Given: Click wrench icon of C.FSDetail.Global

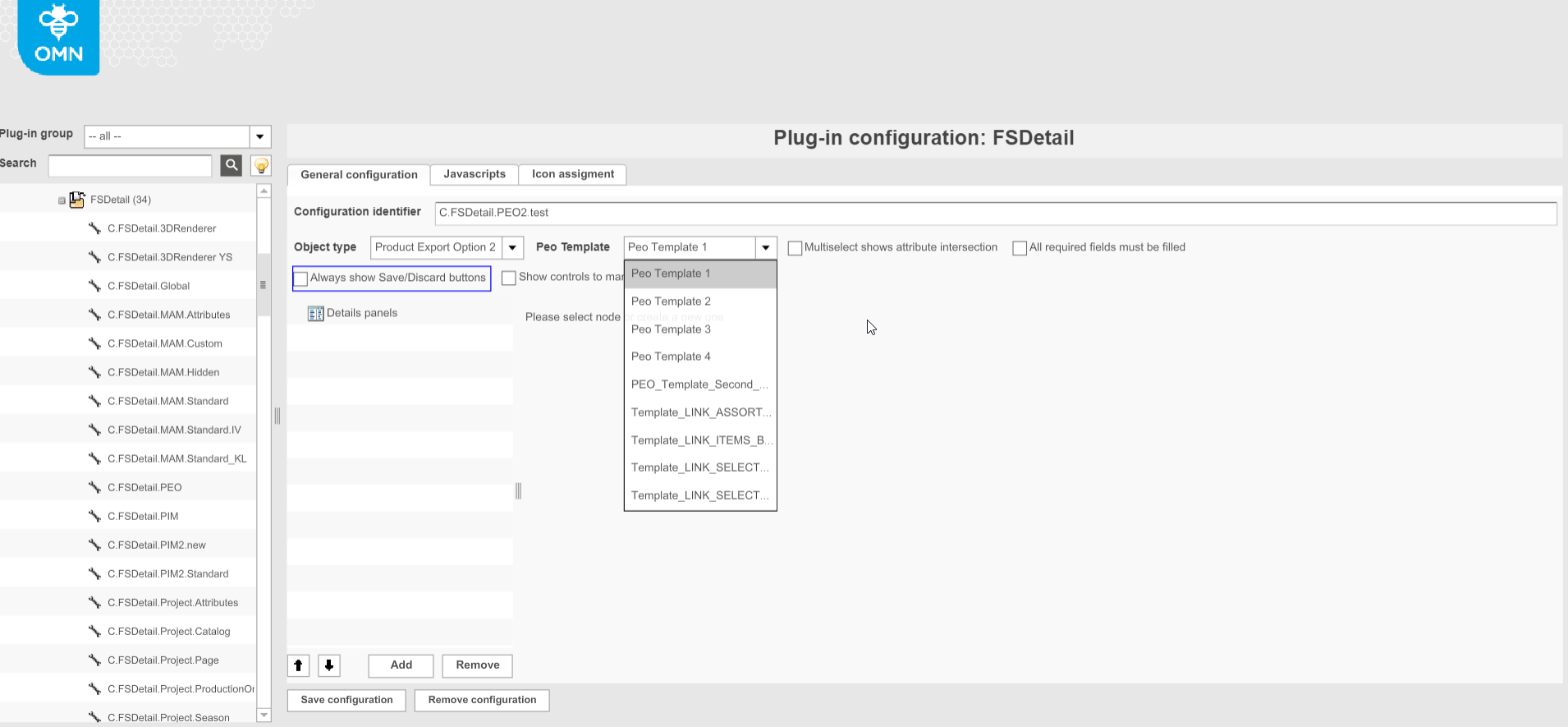Looking at the screenshot, I should click(95, 286).
